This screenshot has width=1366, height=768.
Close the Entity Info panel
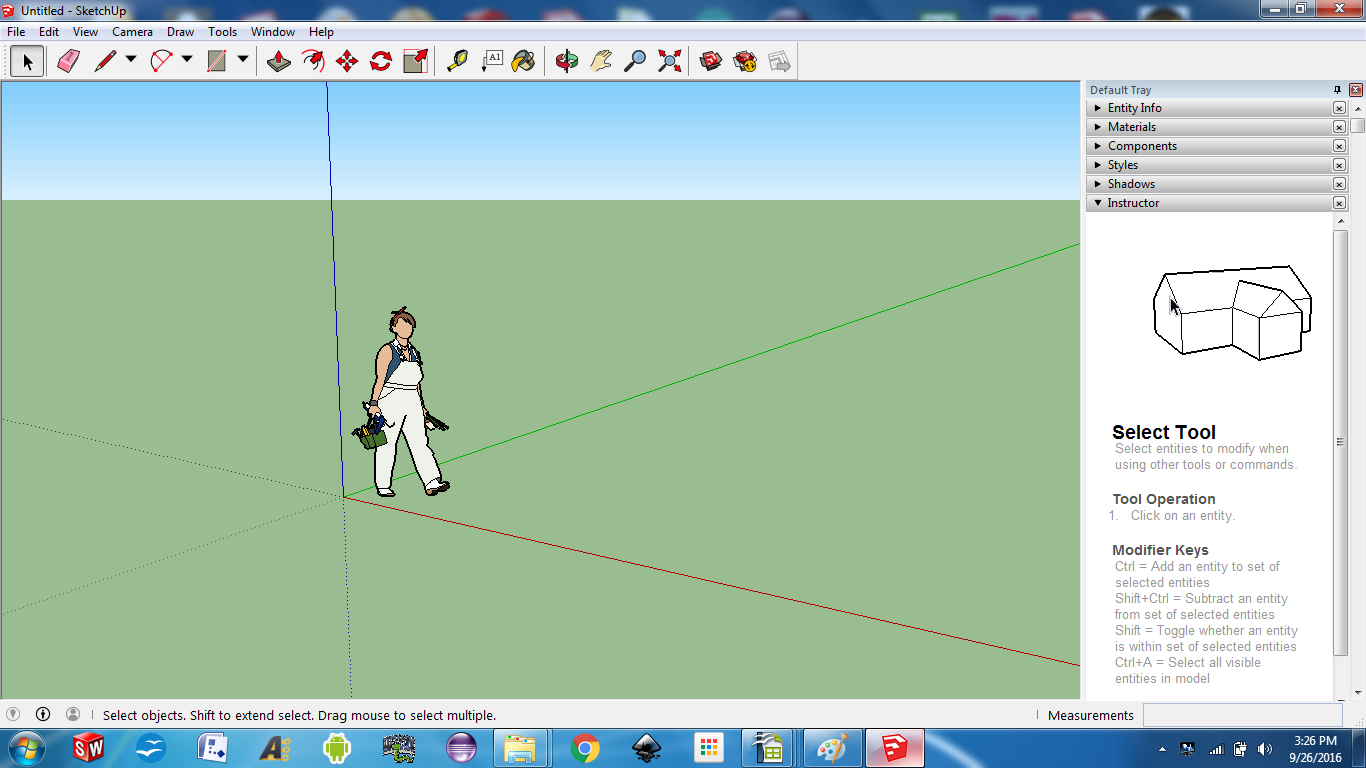1339,108
